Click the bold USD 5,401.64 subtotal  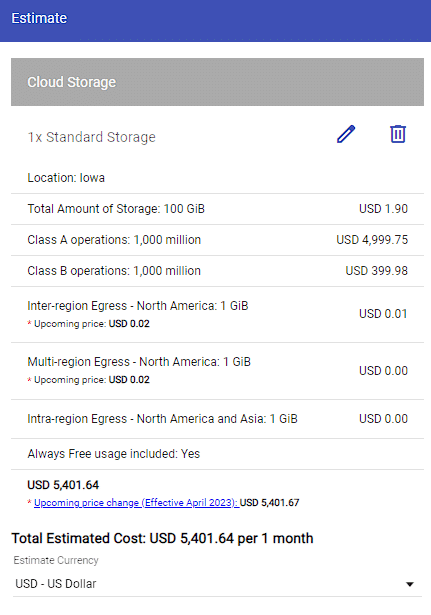coord(63,485)
